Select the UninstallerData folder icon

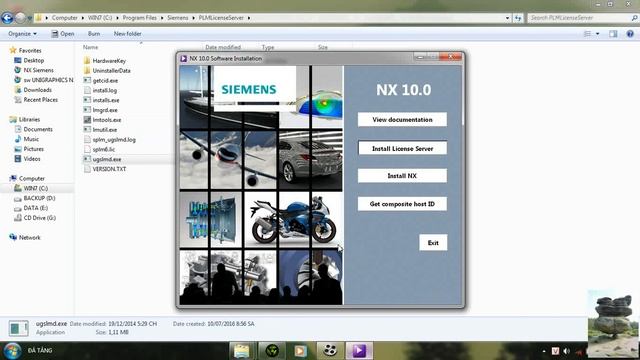(x=87, y=70)
